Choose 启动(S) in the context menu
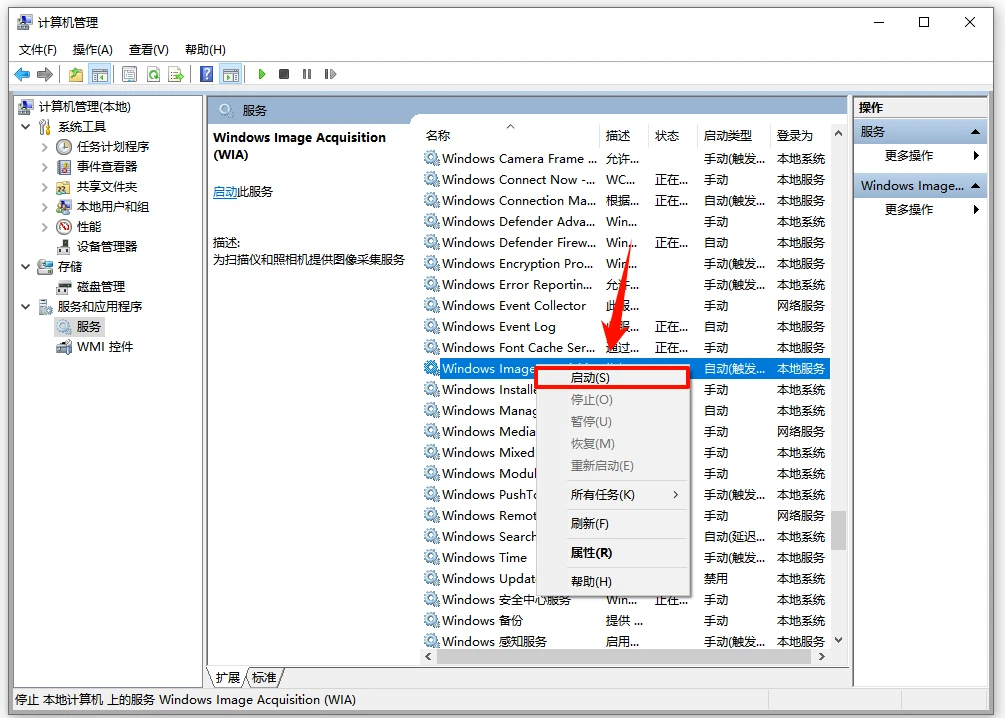1005x718 pixels. [x=612, y=378]
